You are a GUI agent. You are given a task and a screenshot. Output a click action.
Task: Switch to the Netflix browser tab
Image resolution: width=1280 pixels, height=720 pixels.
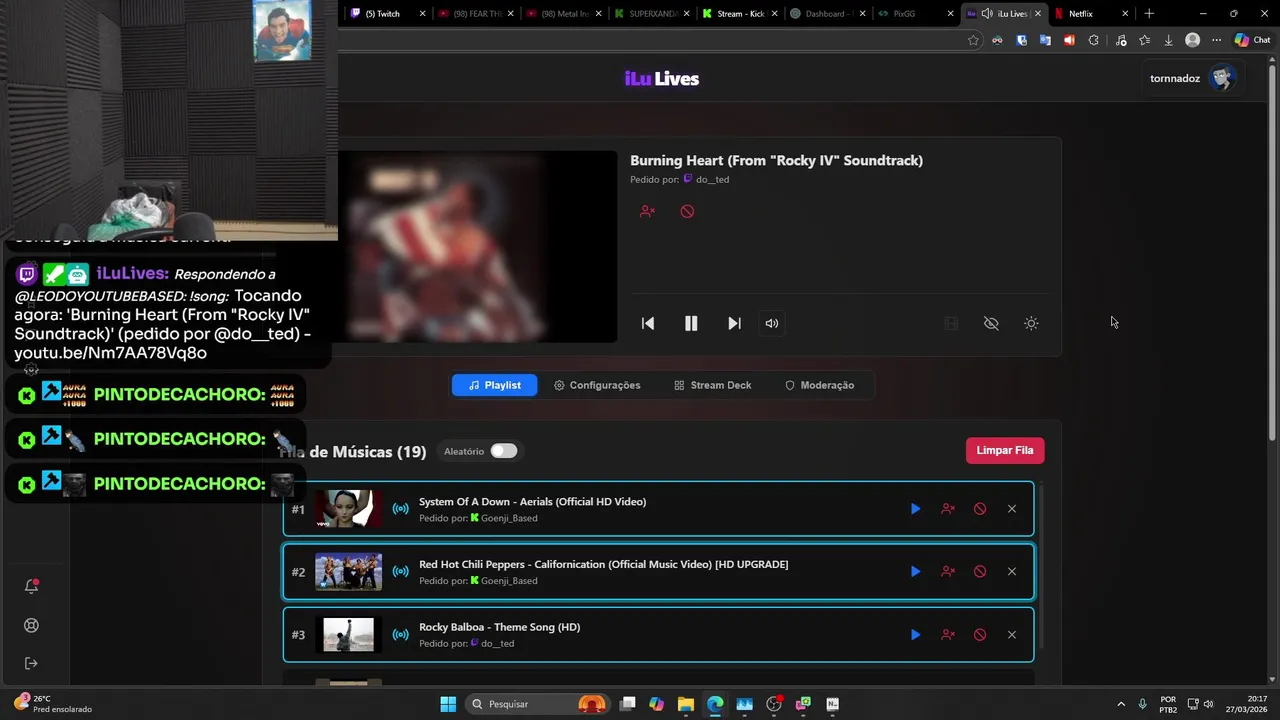(1091, 14)
